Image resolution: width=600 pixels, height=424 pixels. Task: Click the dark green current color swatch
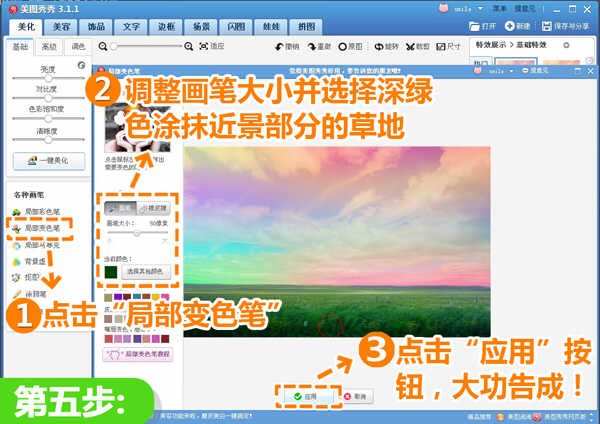point(111,272)
